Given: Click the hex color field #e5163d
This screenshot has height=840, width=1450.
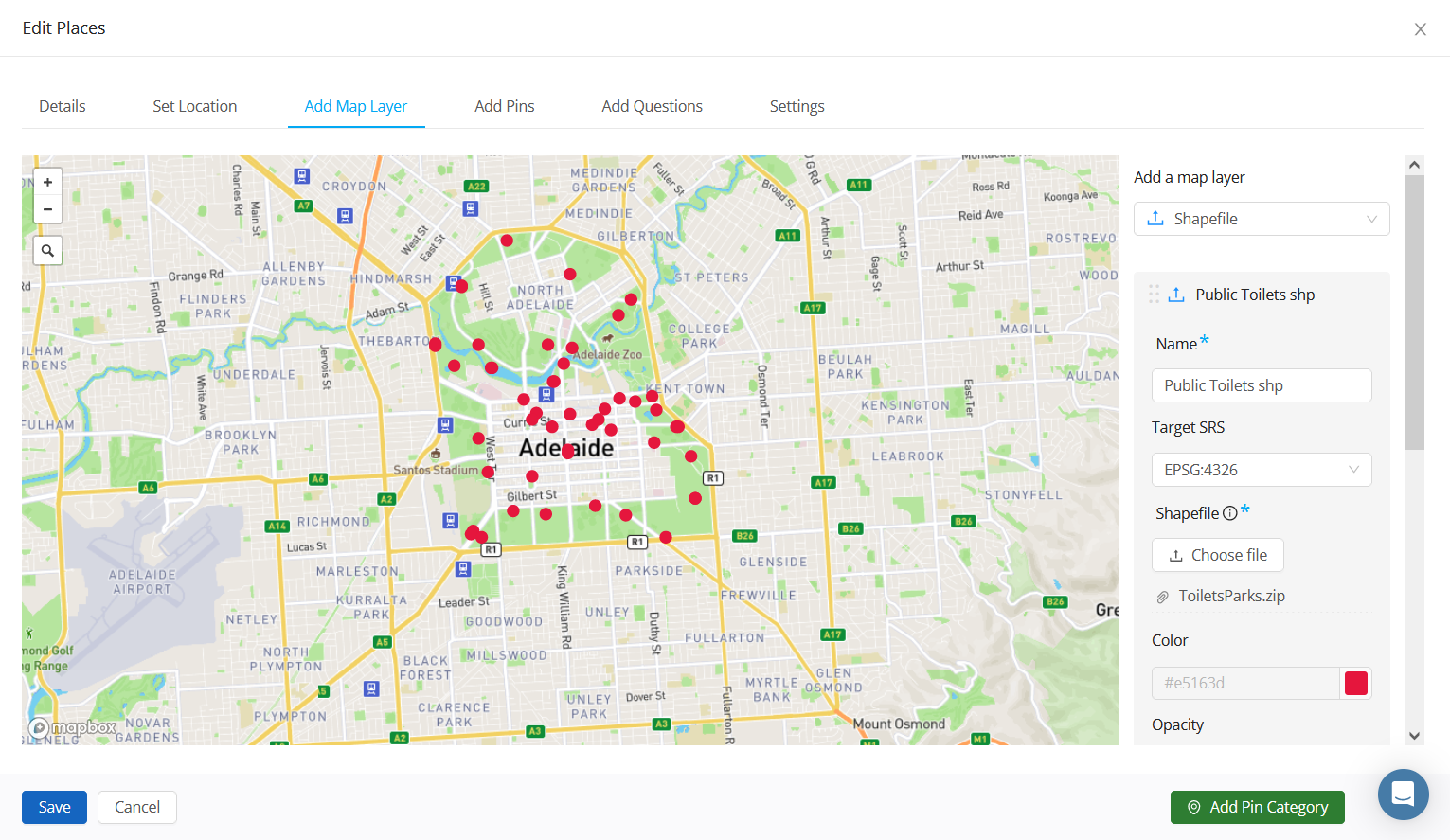Looking at the screenshot, I should coord(1245,683).
